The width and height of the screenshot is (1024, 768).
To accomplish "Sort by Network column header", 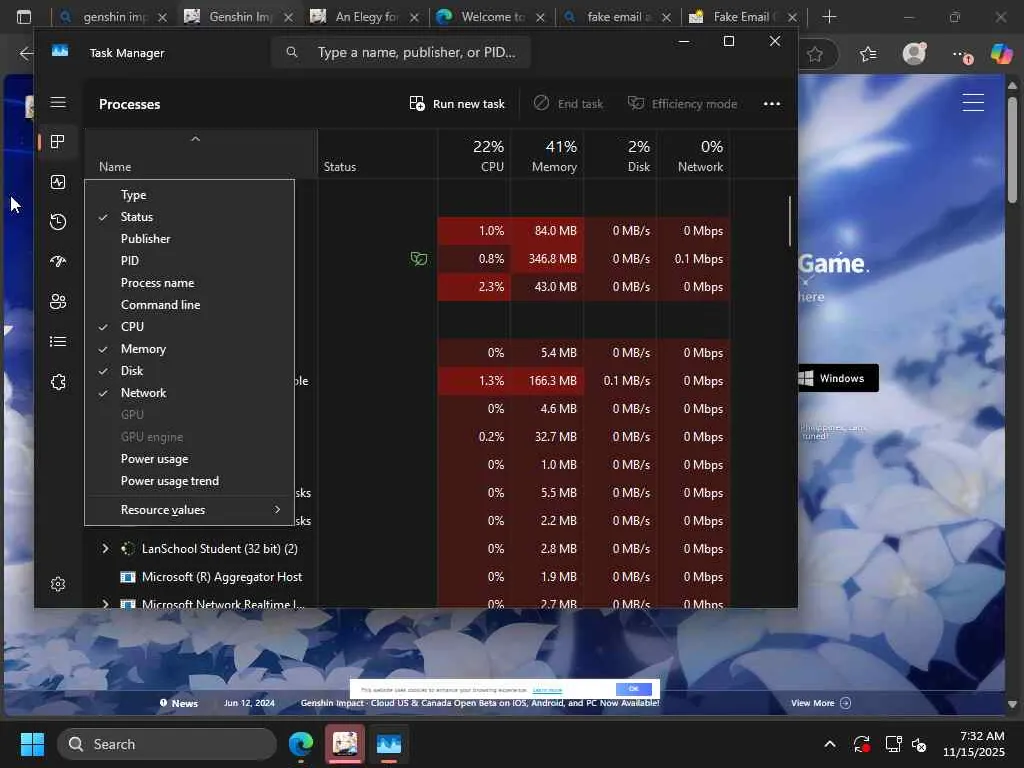I will pyautogui.click(x=694, y=155).
